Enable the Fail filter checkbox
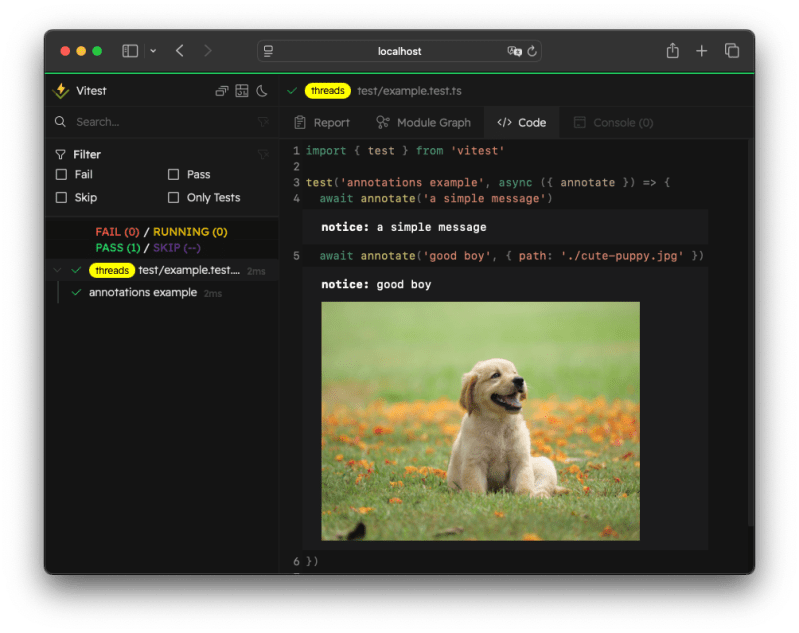 click(62, 174)
